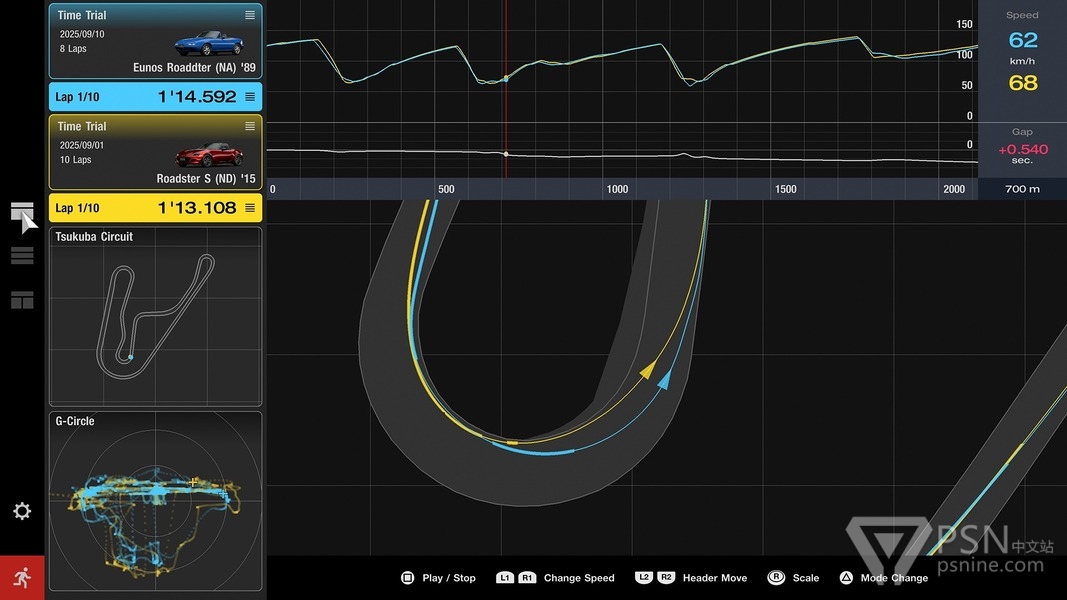
Task: Click the 1000 mark on the distance axis
Action: click(617, 189)
